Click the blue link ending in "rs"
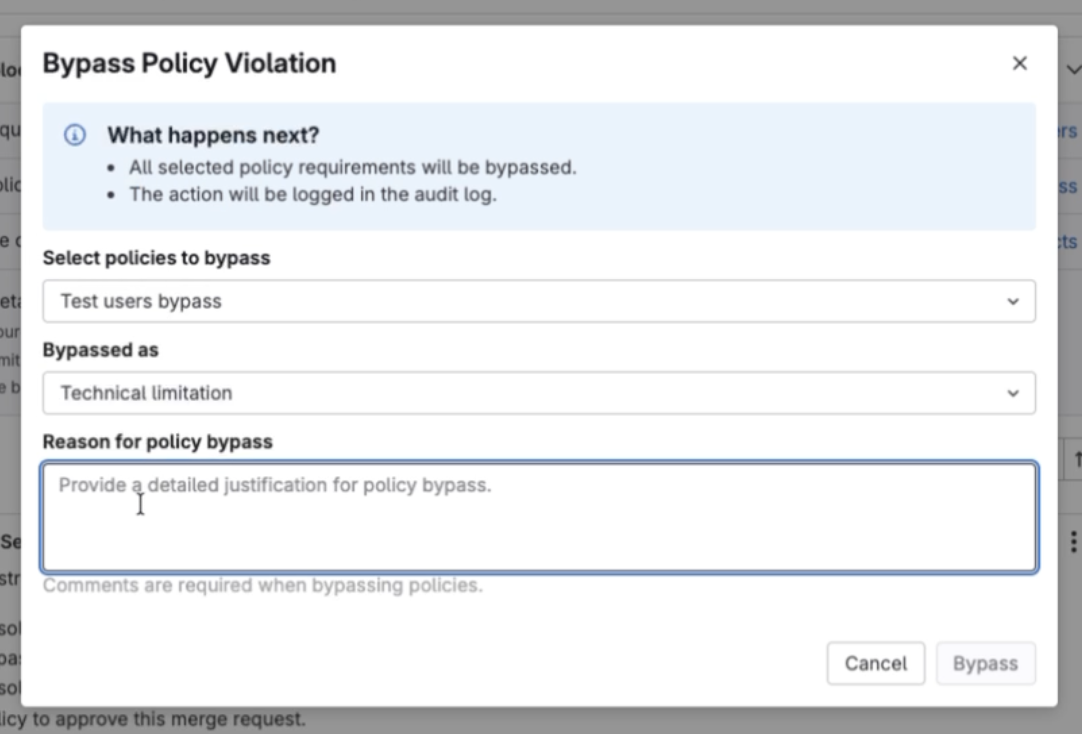1082x734 pixels. (x=1069, y=130)
